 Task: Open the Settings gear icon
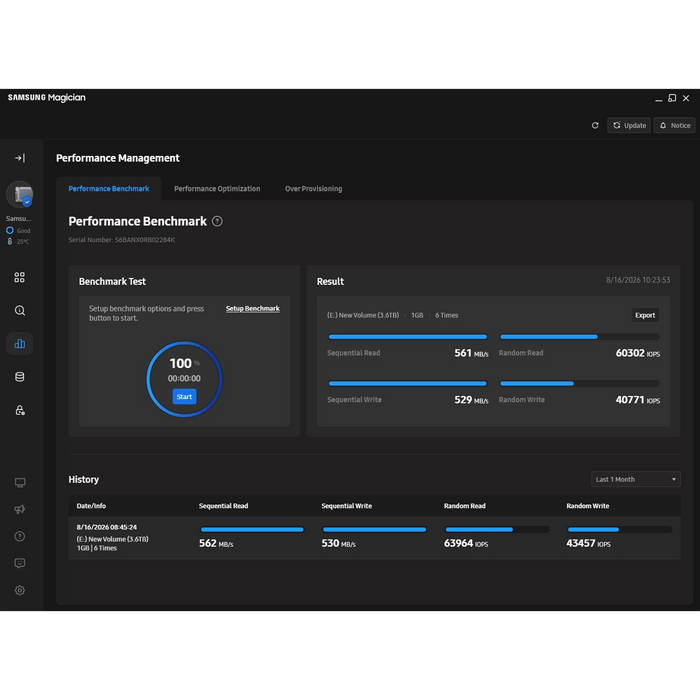coord(20,590)
